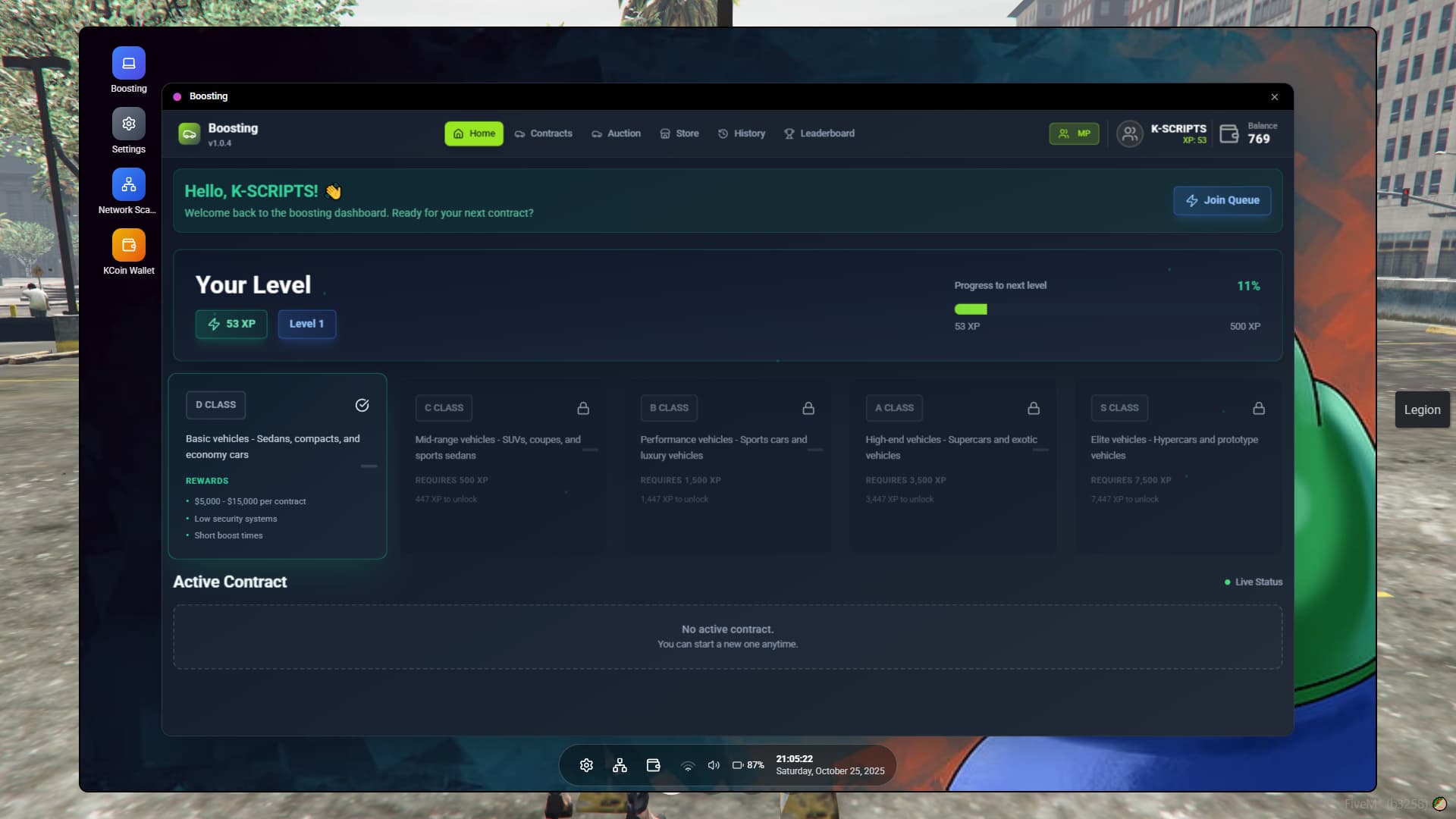Click the Level 1 badge
Screen dimensions: 1456x819
pos(306,324)
